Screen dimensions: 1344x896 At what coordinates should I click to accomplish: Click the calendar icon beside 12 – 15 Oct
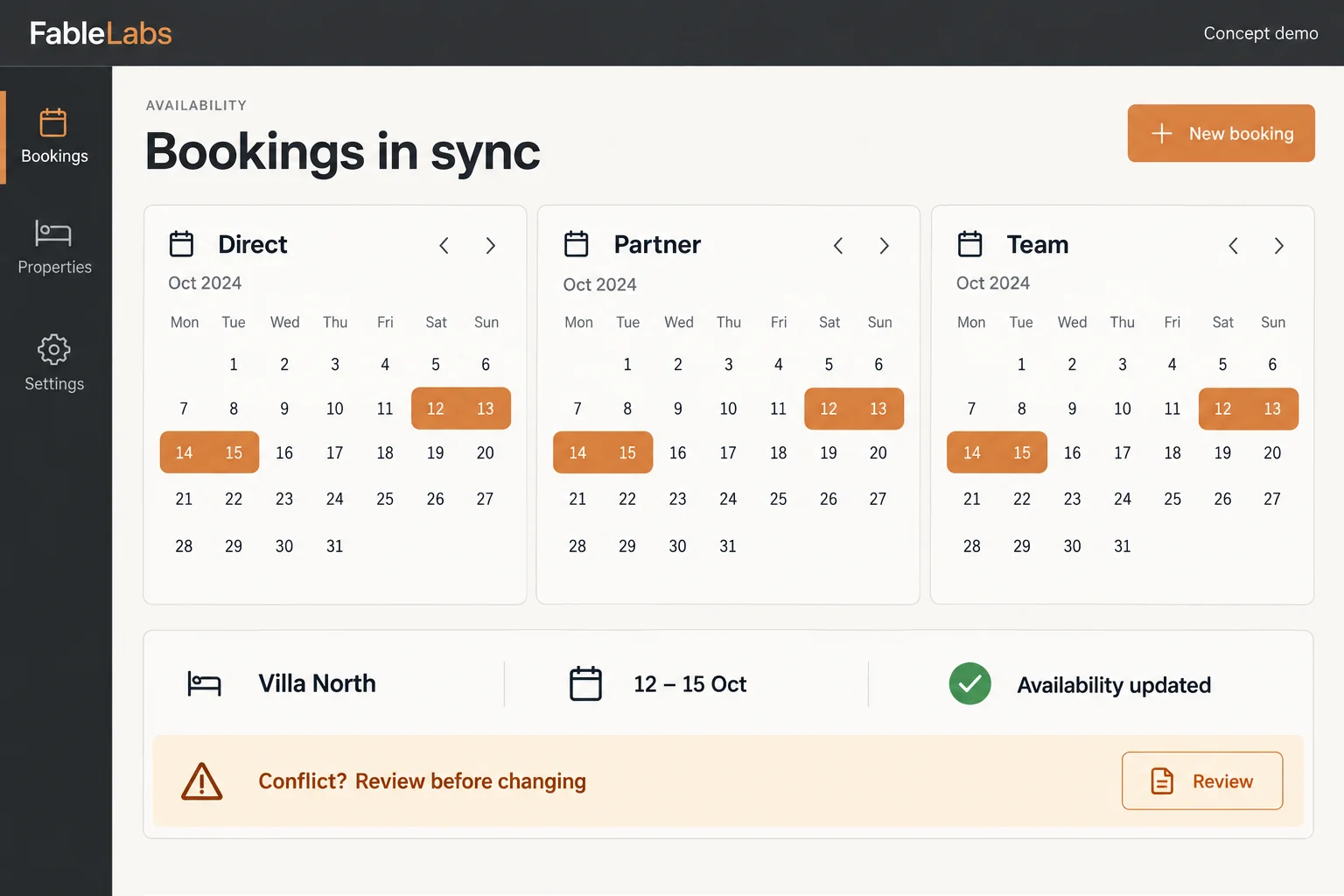click(x=585, y=683)
